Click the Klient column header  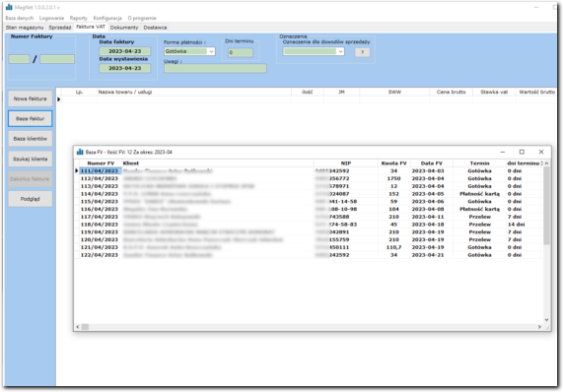[x=218, y=163]
